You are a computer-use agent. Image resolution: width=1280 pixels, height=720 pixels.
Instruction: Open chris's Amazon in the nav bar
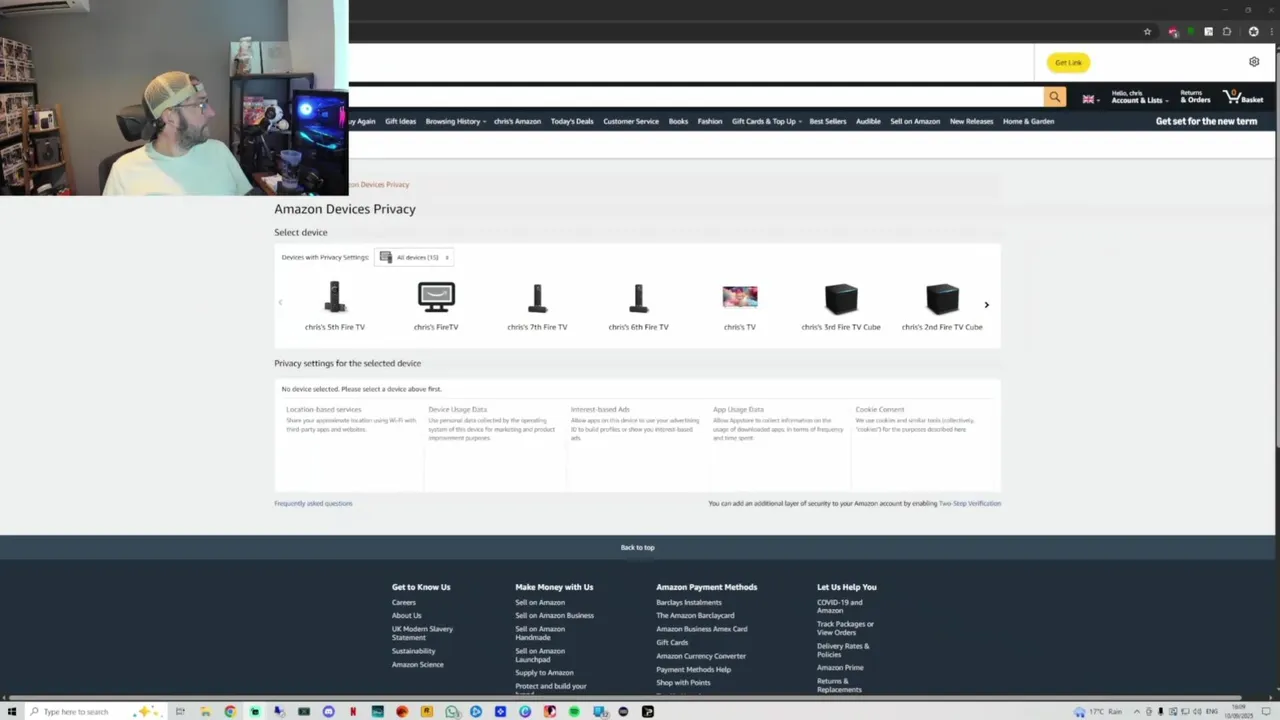(517, 122)
